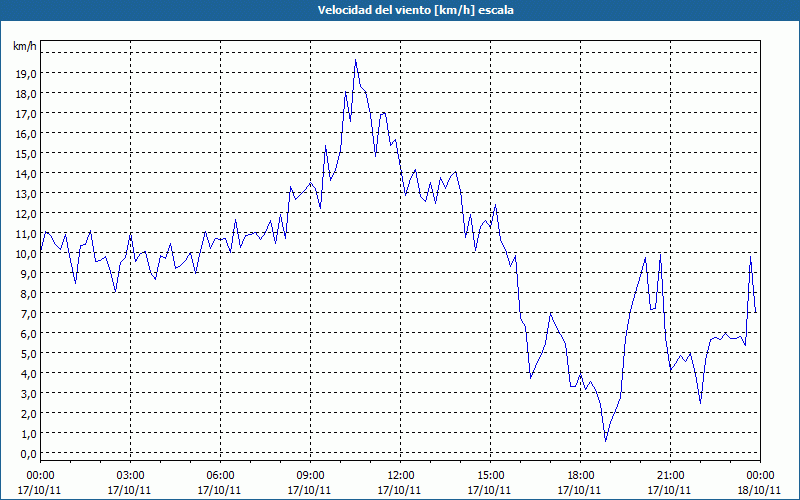The height and width of the screenshot is (500, 800).
Task: Click the 15:00 time axis label
Action: 490,476
